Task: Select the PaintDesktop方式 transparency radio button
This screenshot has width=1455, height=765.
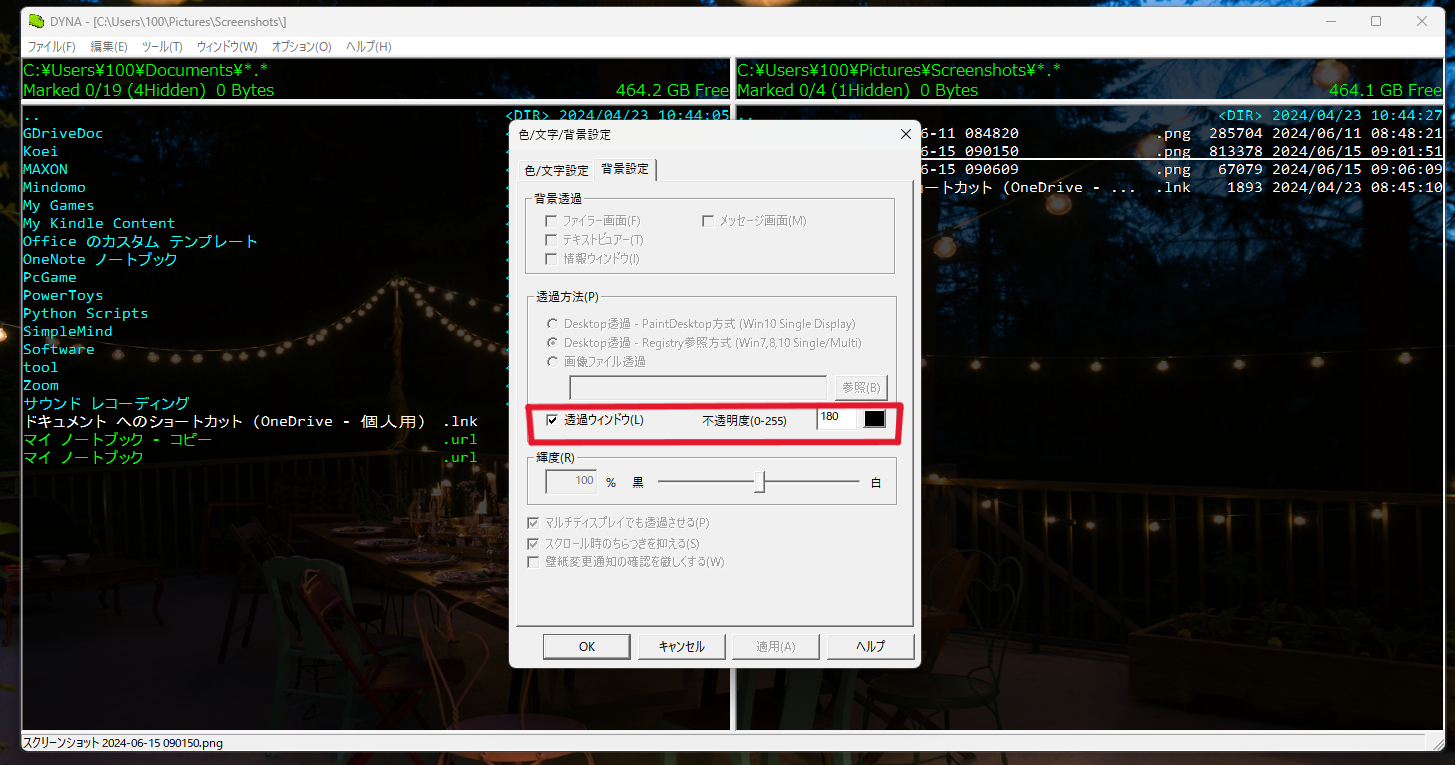Action: click(551, 323)
